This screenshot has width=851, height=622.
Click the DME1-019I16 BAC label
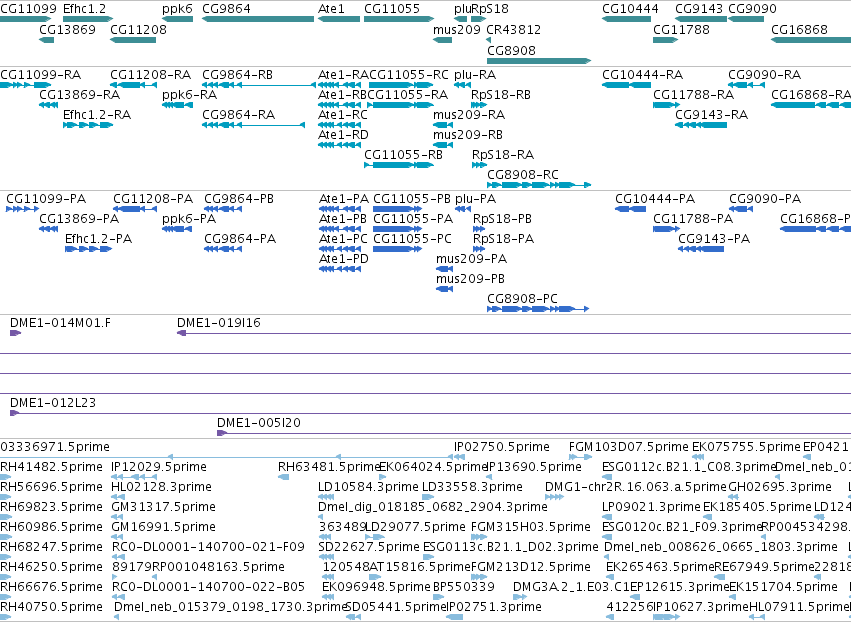[x=219, y=323]
